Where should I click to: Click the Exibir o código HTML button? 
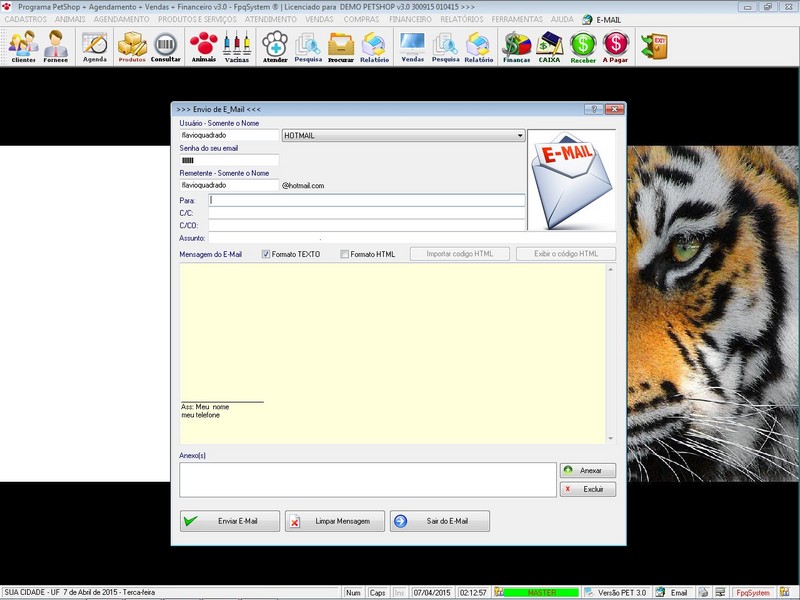coord(566,254)
